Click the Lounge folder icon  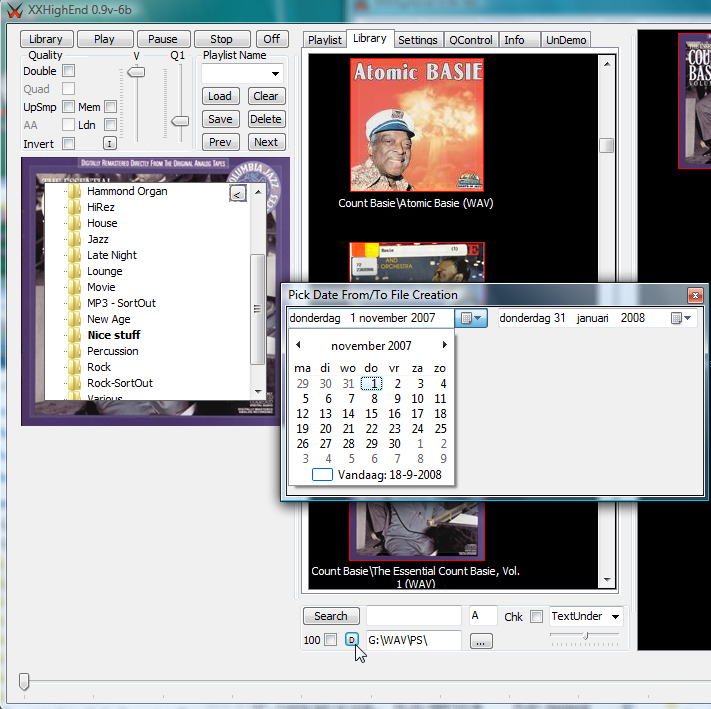(74, 271)
